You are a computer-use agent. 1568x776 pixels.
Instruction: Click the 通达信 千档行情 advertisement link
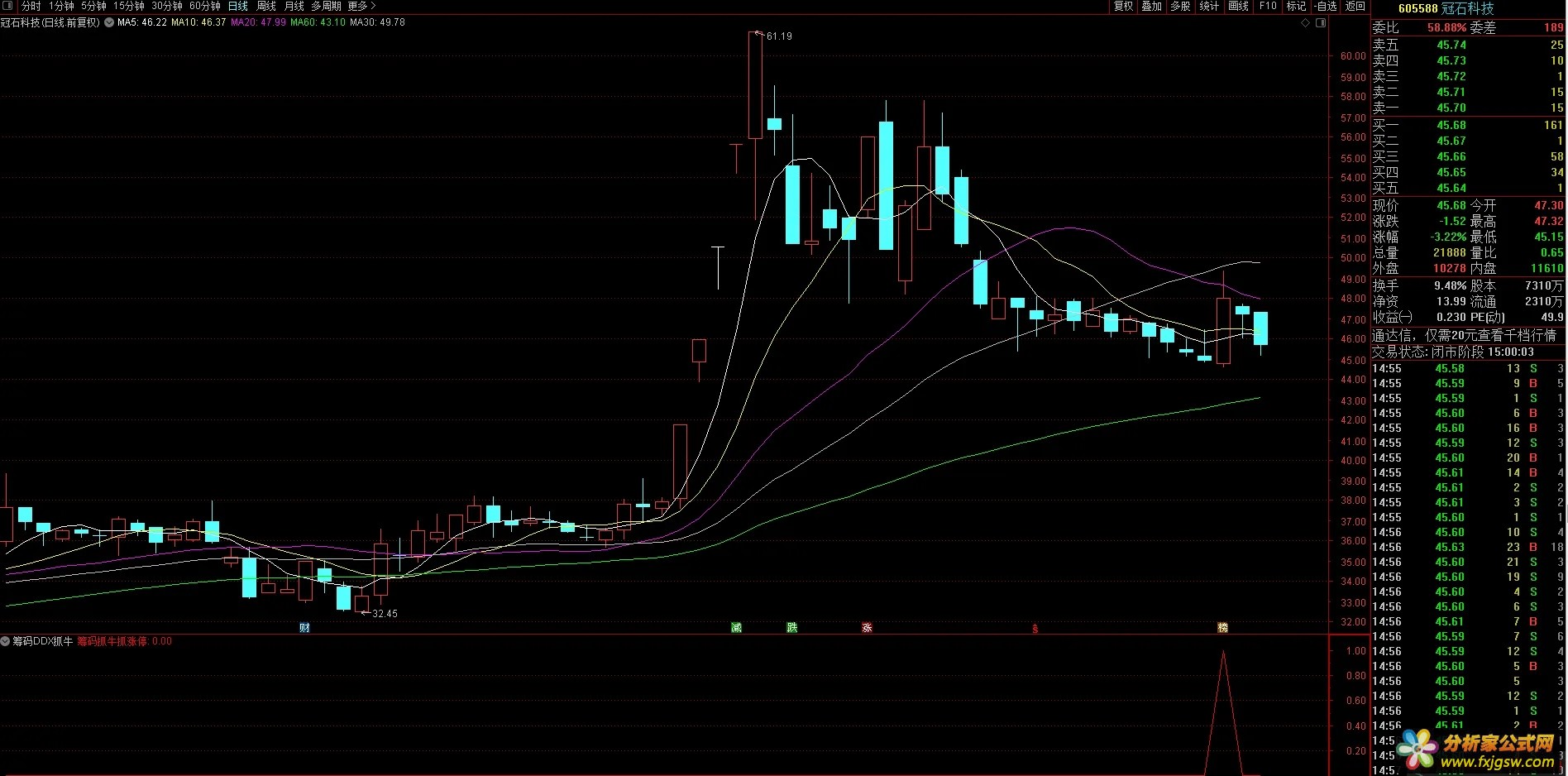1464,335
